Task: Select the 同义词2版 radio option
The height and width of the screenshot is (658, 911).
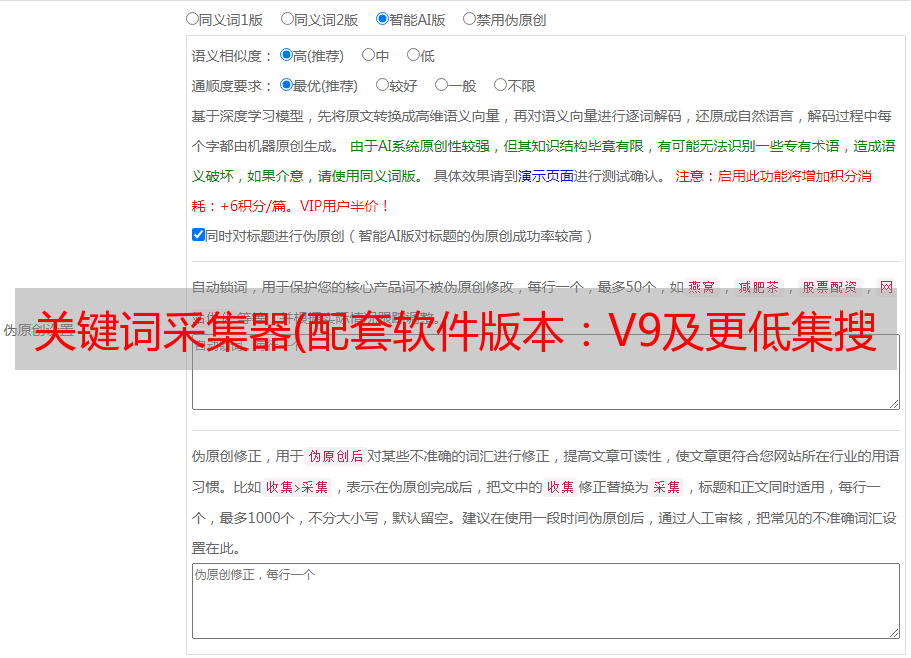Action: (x=287, y=19)
